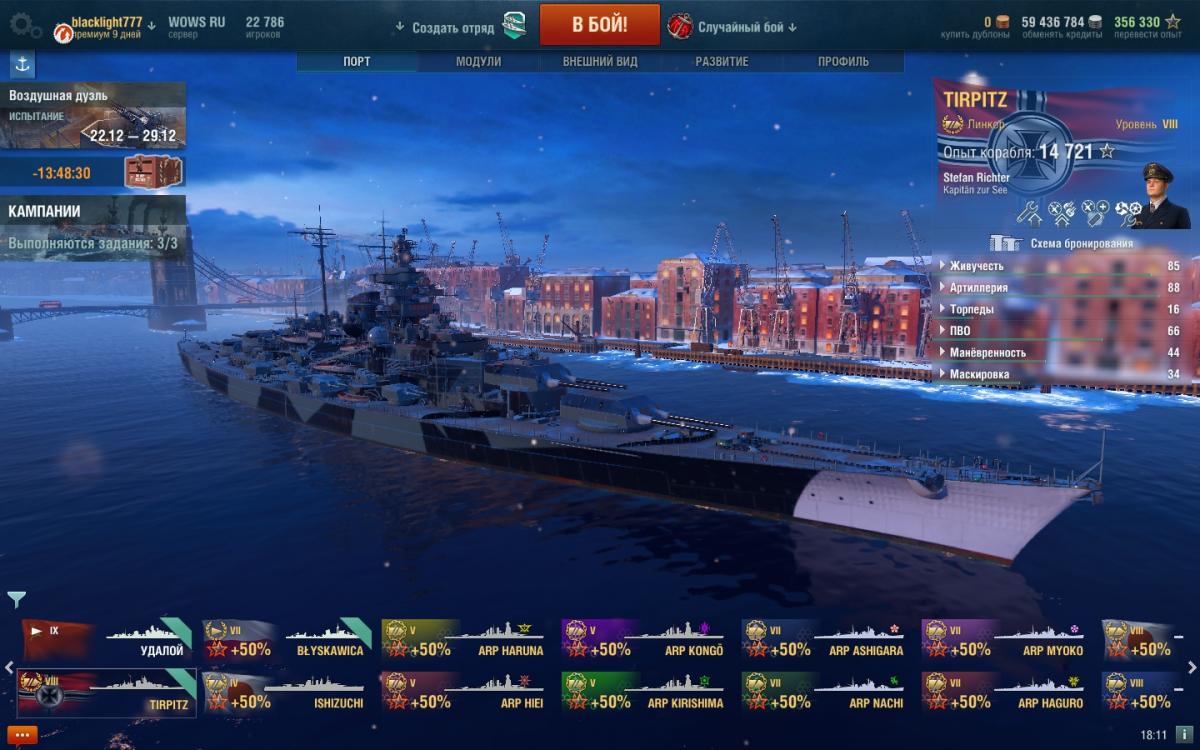1200x750 pixels.
Task: Click the division emblem beside Создать отряд
Action: [x=514, y=25]
